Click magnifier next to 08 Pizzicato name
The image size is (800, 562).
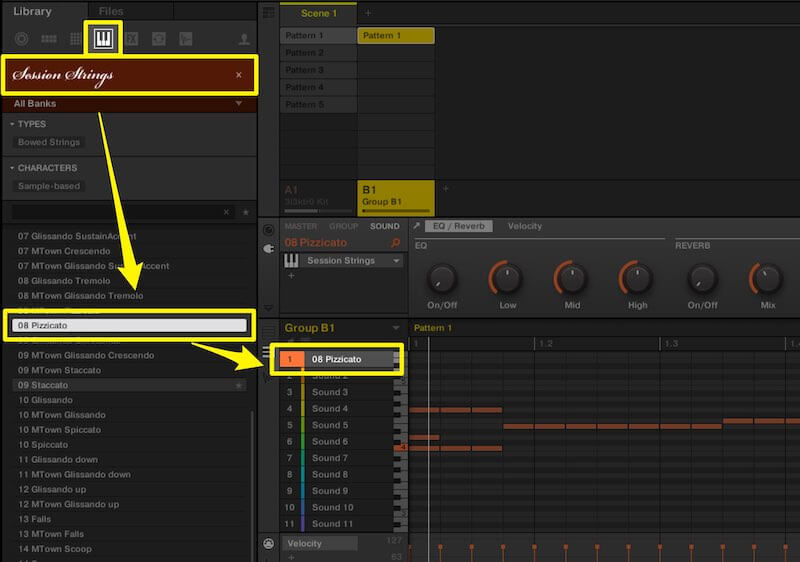(x=395, y=243)
